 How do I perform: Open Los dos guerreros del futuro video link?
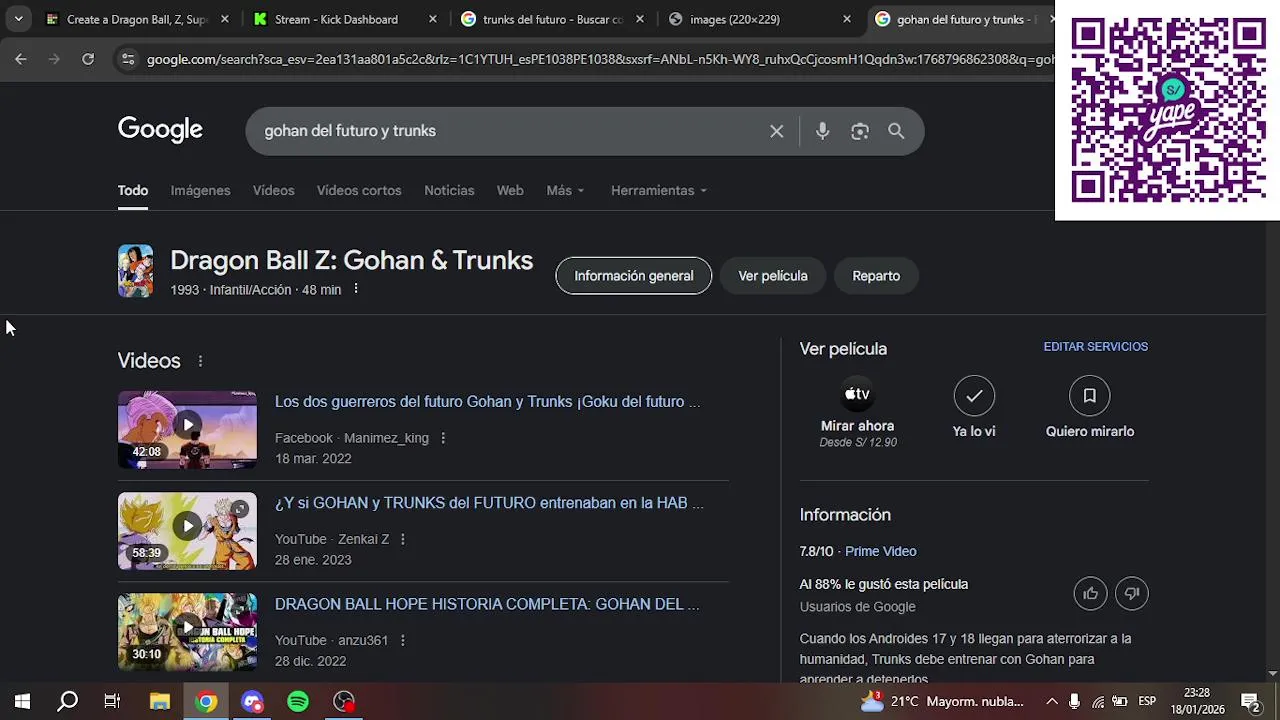pos(487,402)
